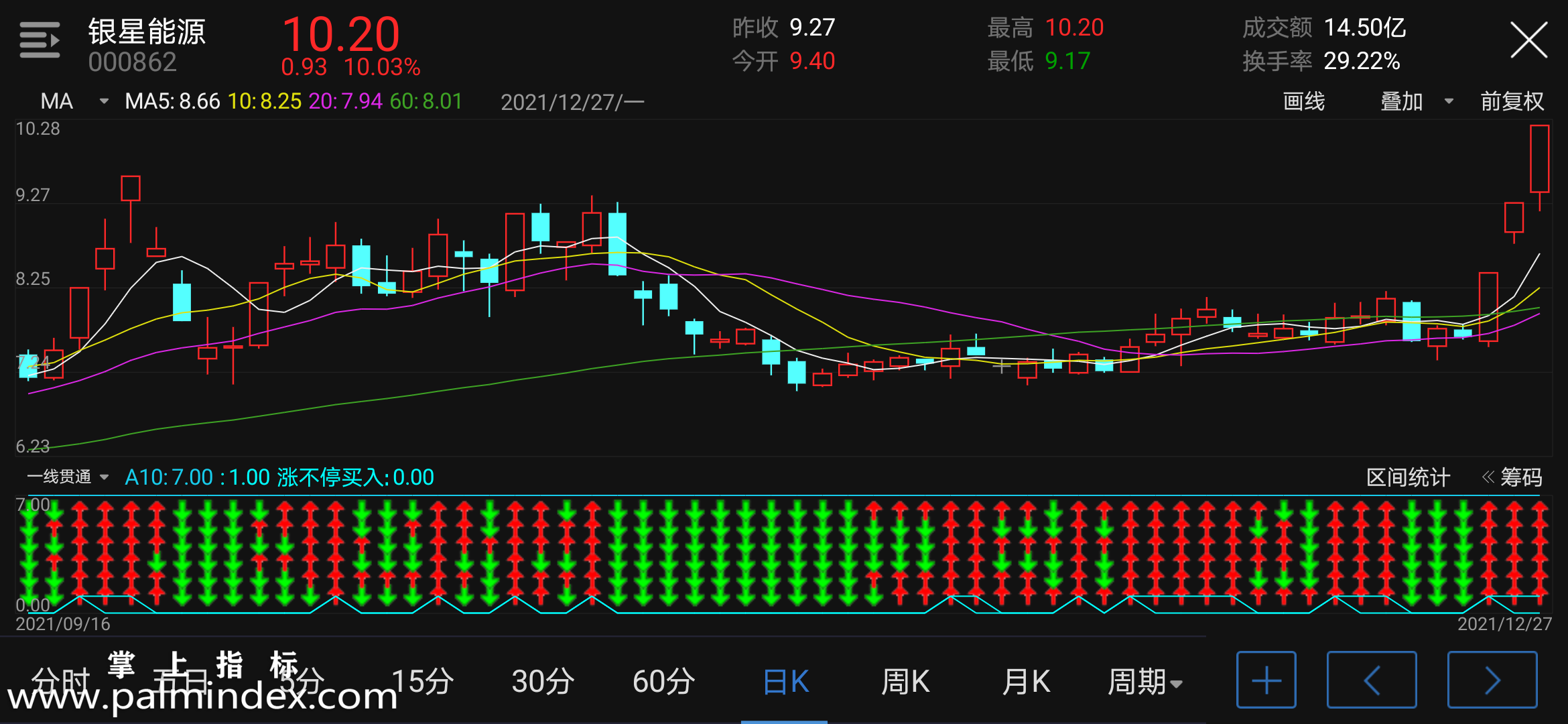Tap the 画线 drawing tool button

(1303, 101)
